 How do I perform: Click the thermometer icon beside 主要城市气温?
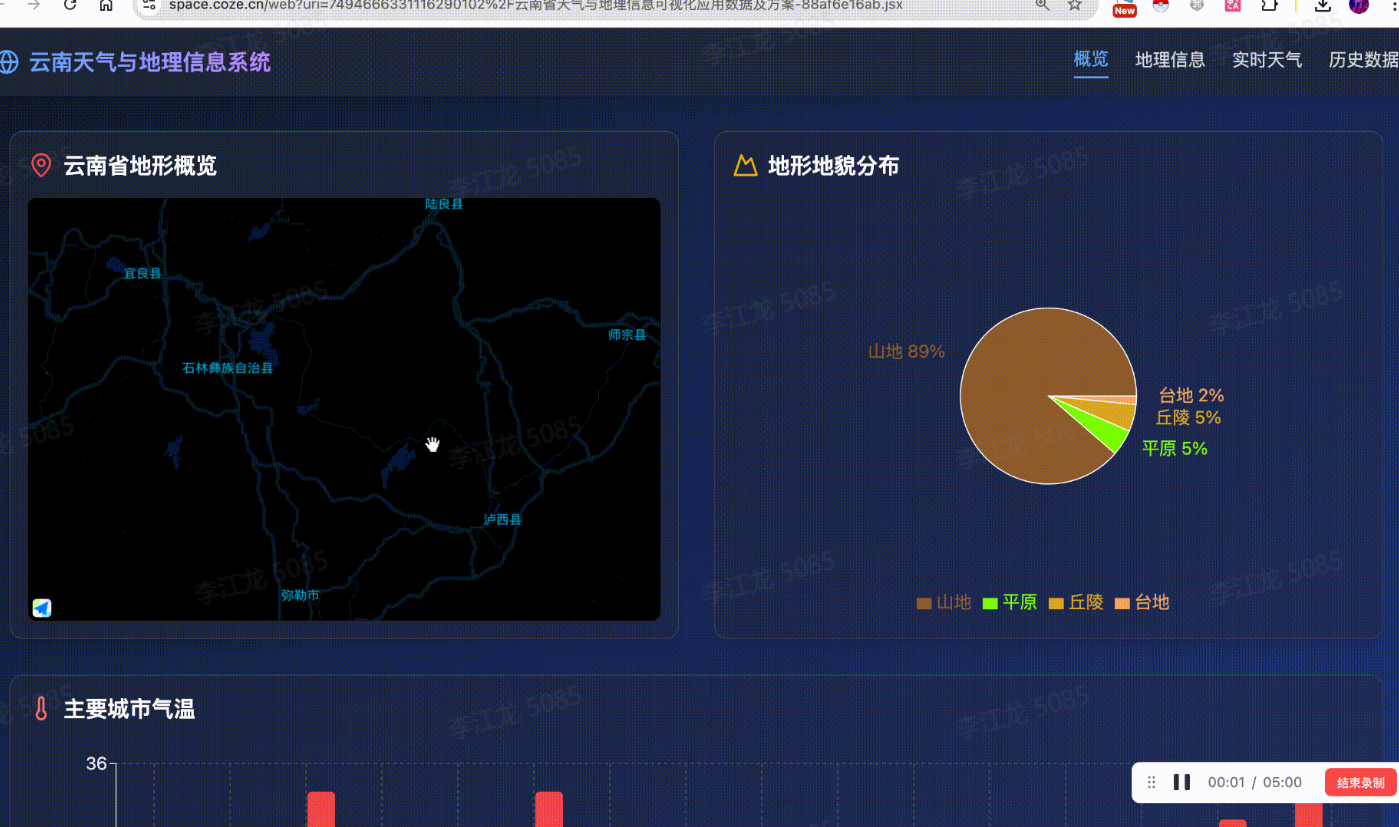tap(41, 709)
